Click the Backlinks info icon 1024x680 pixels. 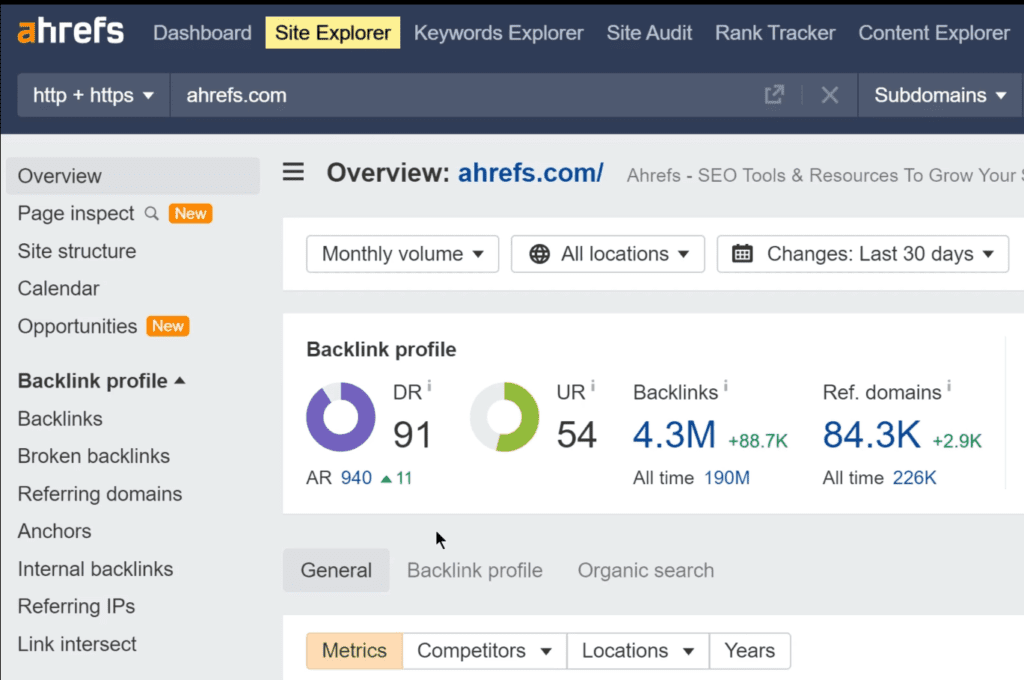pyautogui.click(x=726, y=385)
